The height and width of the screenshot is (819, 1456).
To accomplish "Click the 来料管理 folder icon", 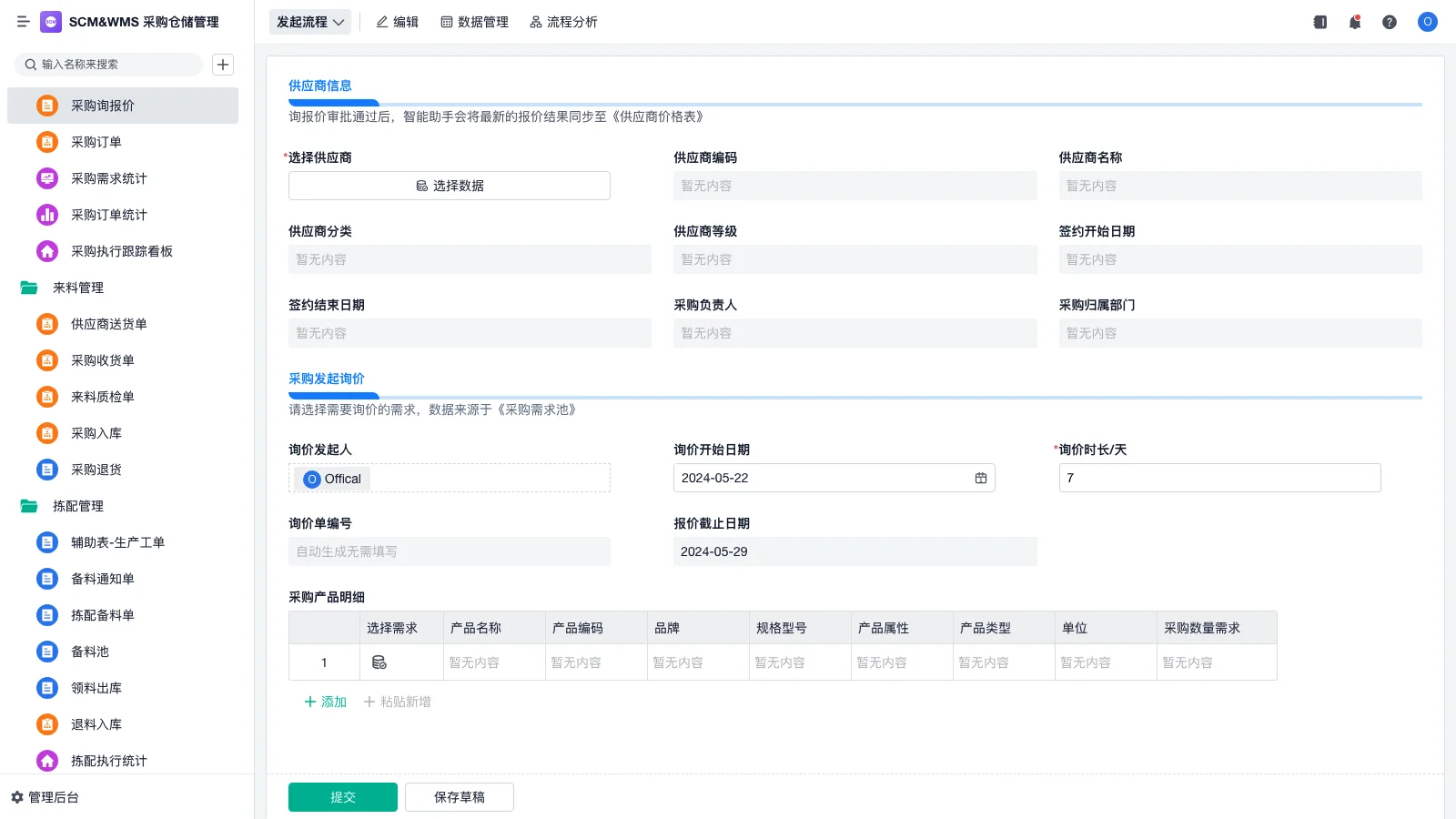I will click(x=29, y=288).
